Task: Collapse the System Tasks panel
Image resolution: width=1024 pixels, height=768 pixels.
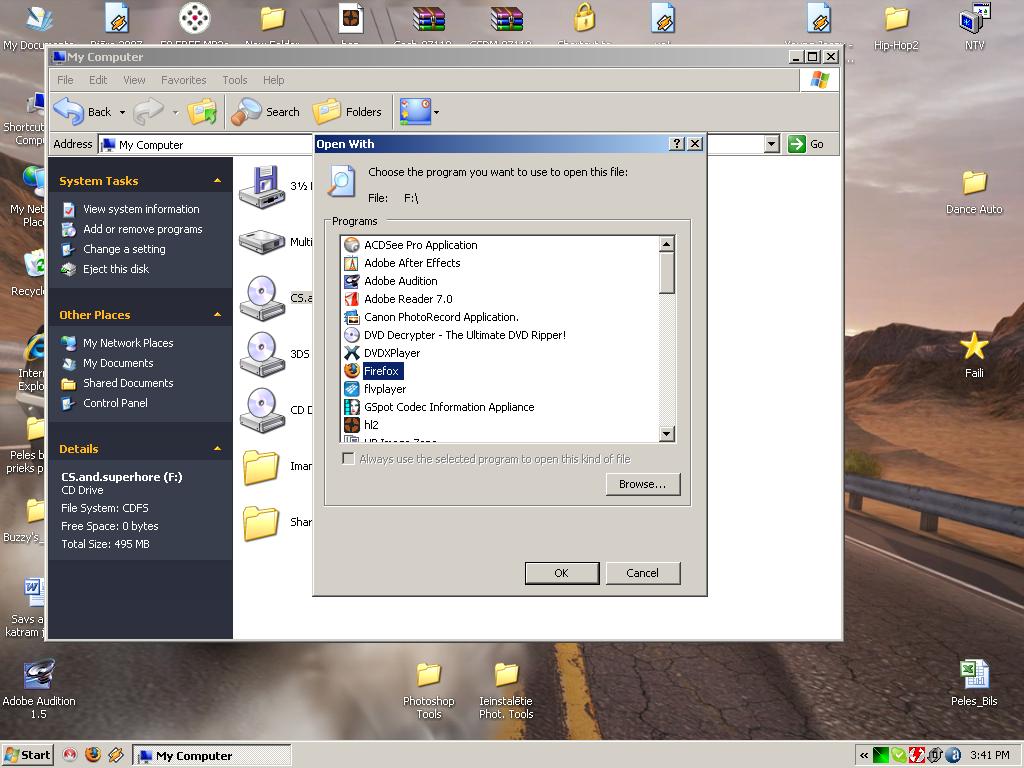Action: tap(217, 181)
